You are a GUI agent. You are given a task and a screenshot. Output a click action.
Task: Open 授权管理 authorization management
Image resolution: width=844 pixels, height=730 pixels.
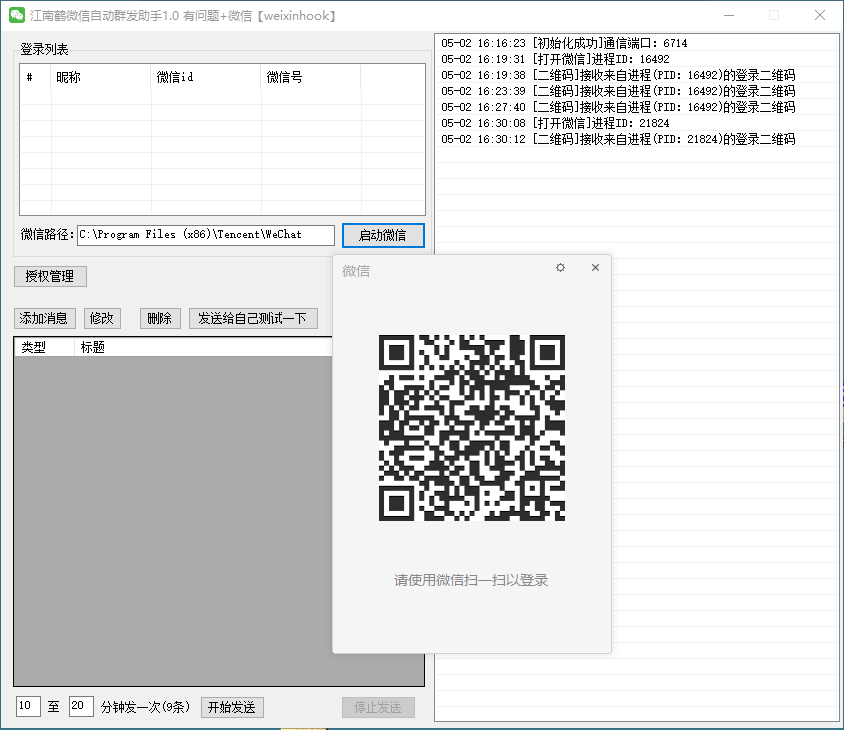tap(50, 276)
